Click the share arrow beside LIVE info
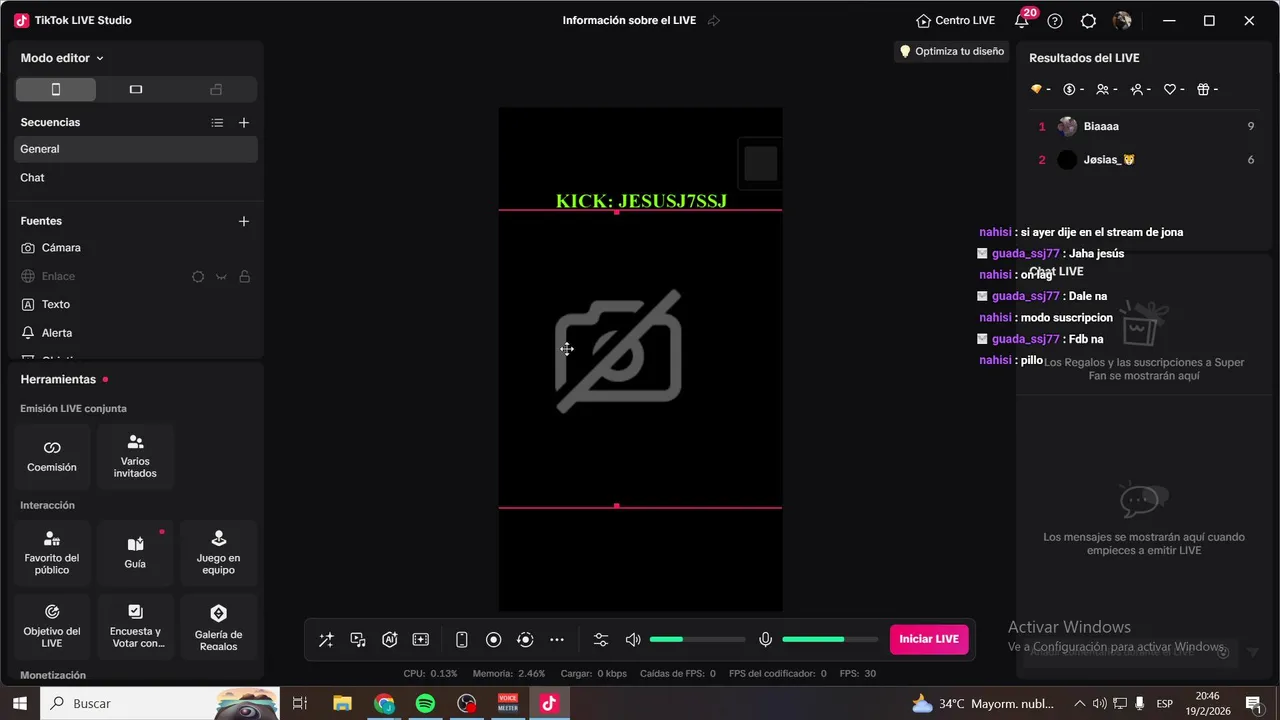Viewport: 1280px width, 720px height. (714, 21)
